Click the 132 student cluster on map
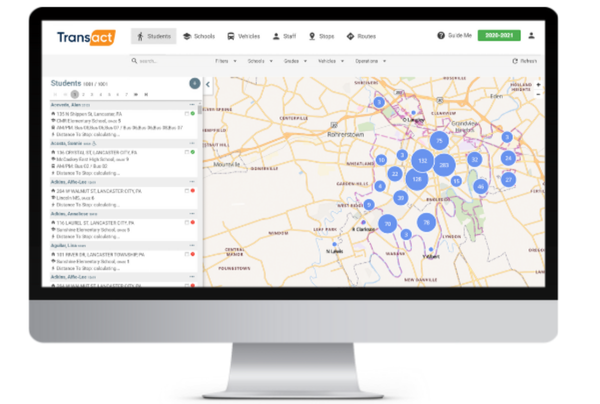 coord(422,161)
